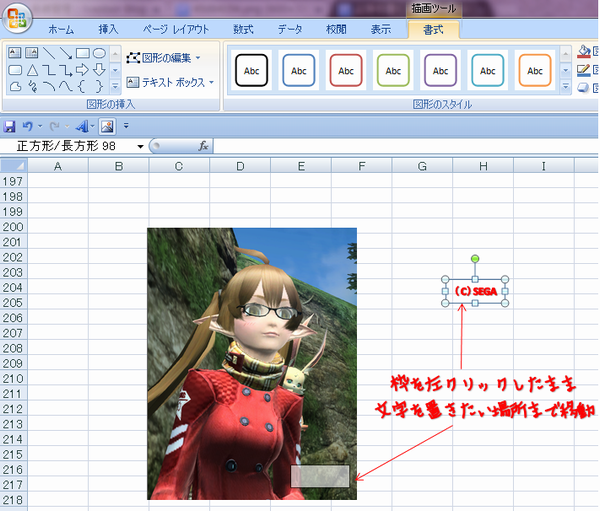Click the green rotation handle of text box
The width and height of the screenshot is (600, 511).
coord(475,259)
